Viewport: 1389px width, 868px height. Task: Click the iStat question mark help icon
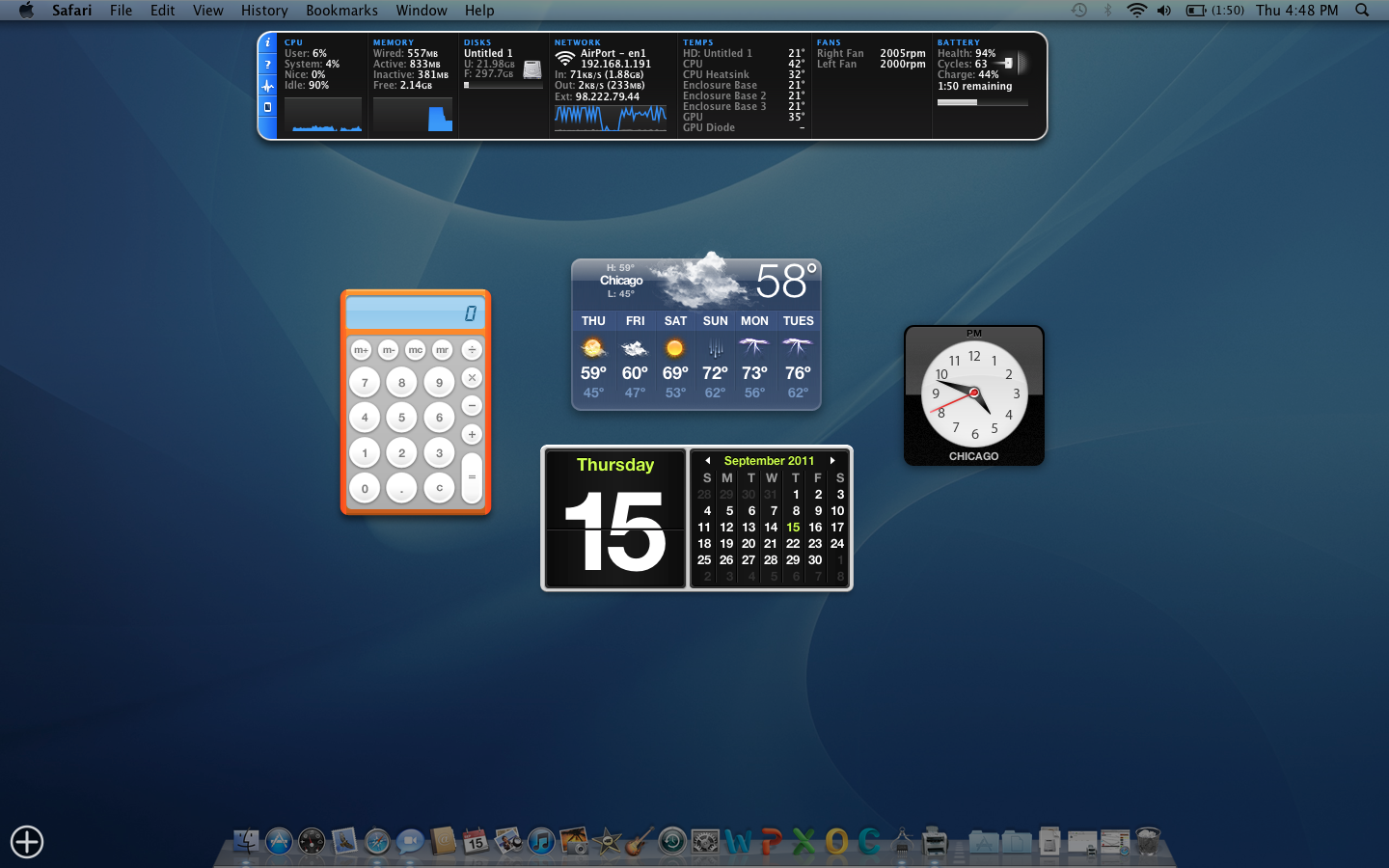click(x=268, y=65)
